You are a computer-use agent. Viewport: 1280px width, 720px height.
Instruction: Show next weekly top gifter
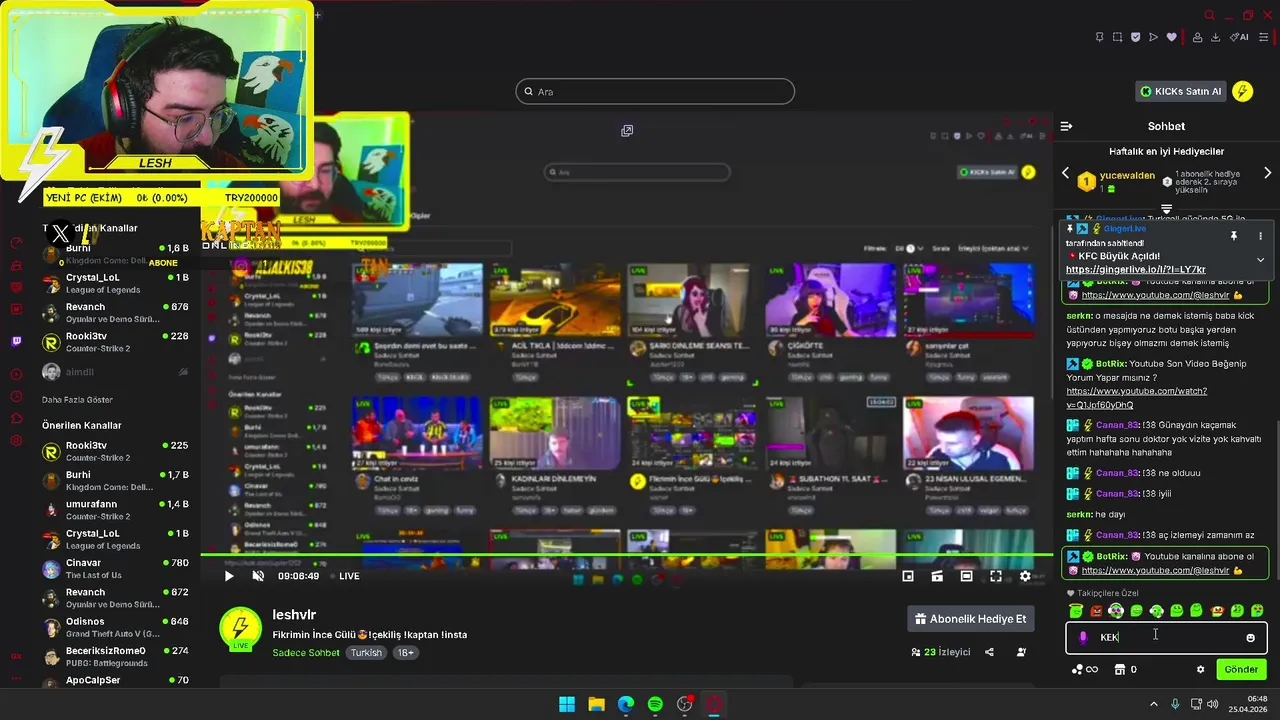[1268, 173]
